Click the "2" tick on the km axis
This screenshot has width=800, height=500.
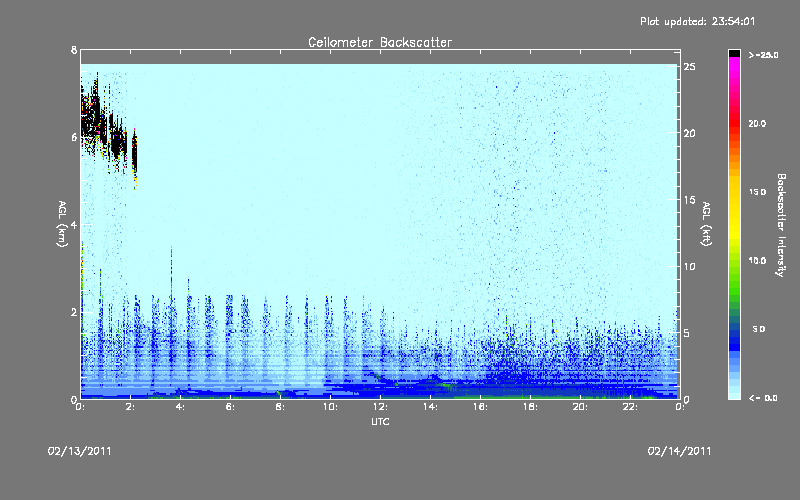(x=74, y=312)
